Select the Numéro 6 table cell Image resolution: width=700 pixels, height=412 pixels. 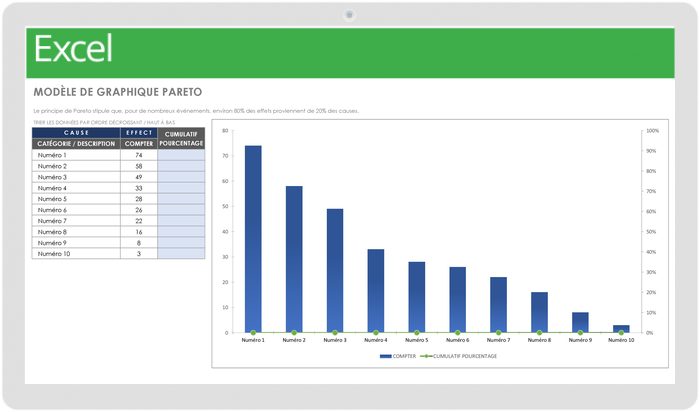76,210
